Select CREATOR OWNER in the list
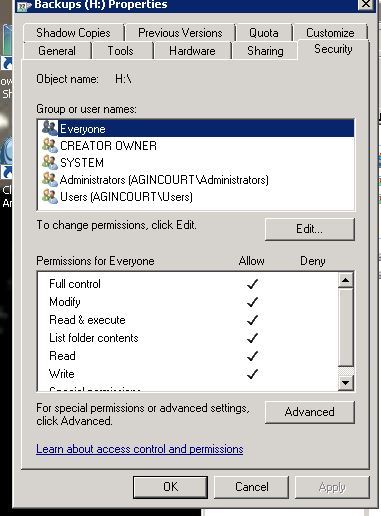 click(196, 146)
